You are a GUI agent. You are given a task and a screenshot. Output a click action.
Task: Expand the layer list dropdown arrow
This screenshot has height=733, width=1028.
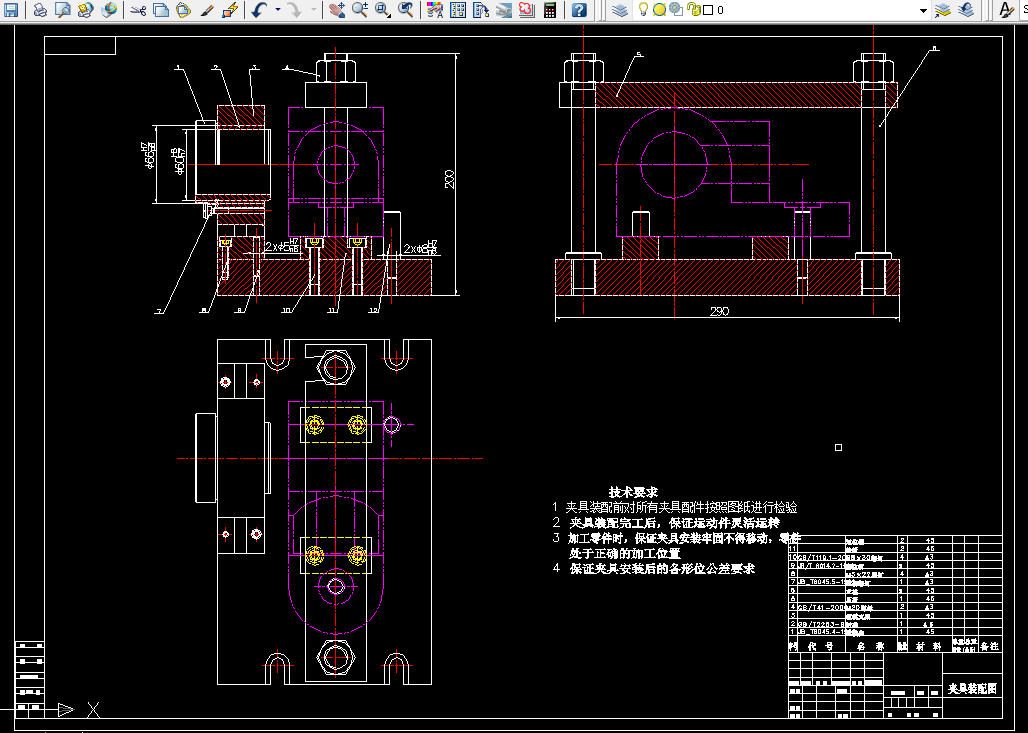tap(923, 10)
